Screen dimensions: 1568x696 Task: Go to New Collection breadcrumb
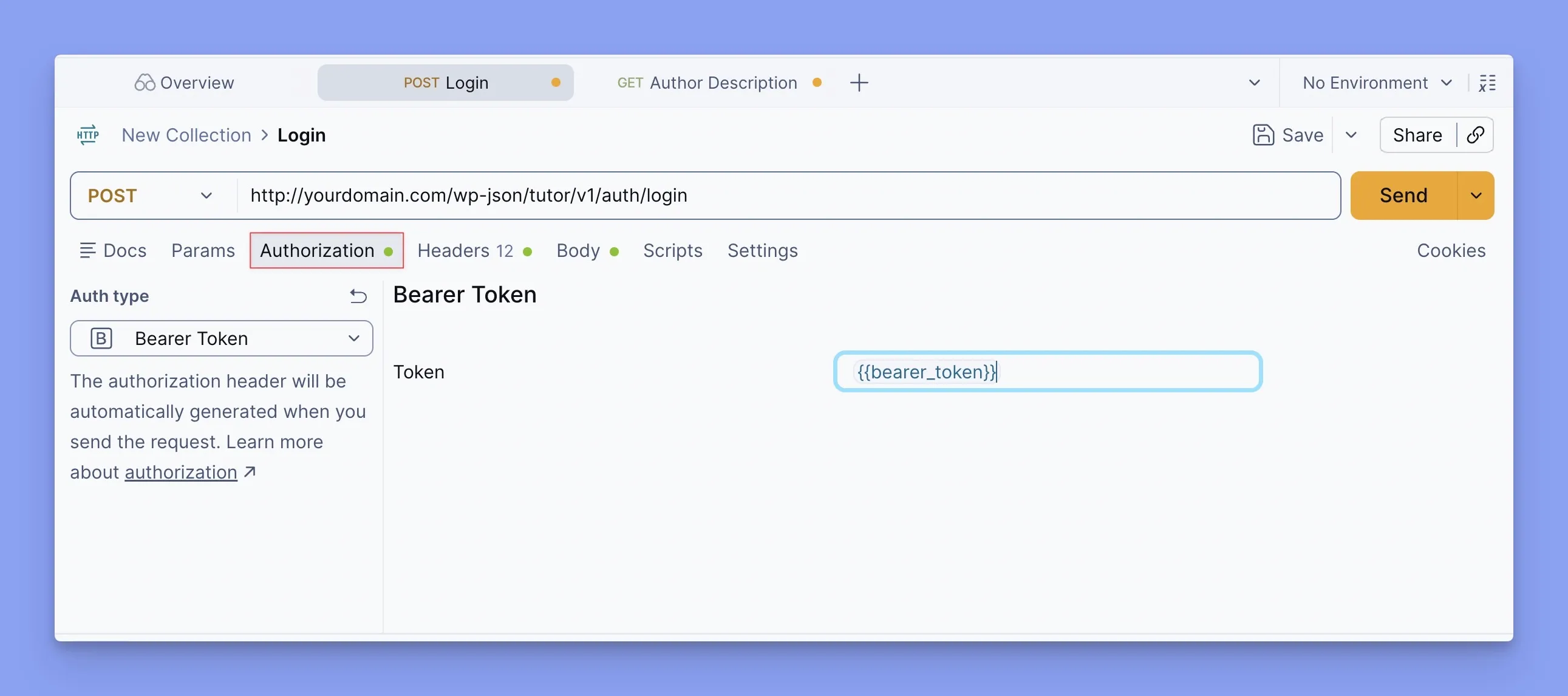pos(186,135)
